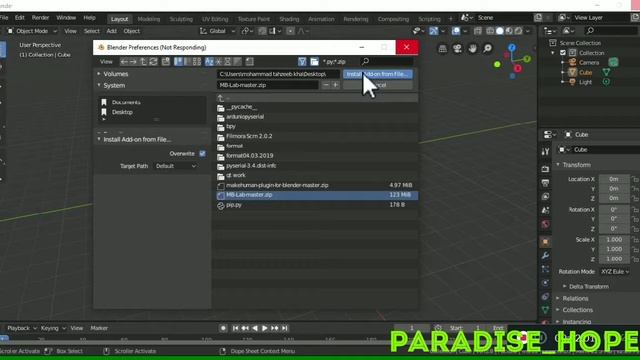The image size is (640, 360).
Task: Open the Edit menu
Action: (20, 18)
